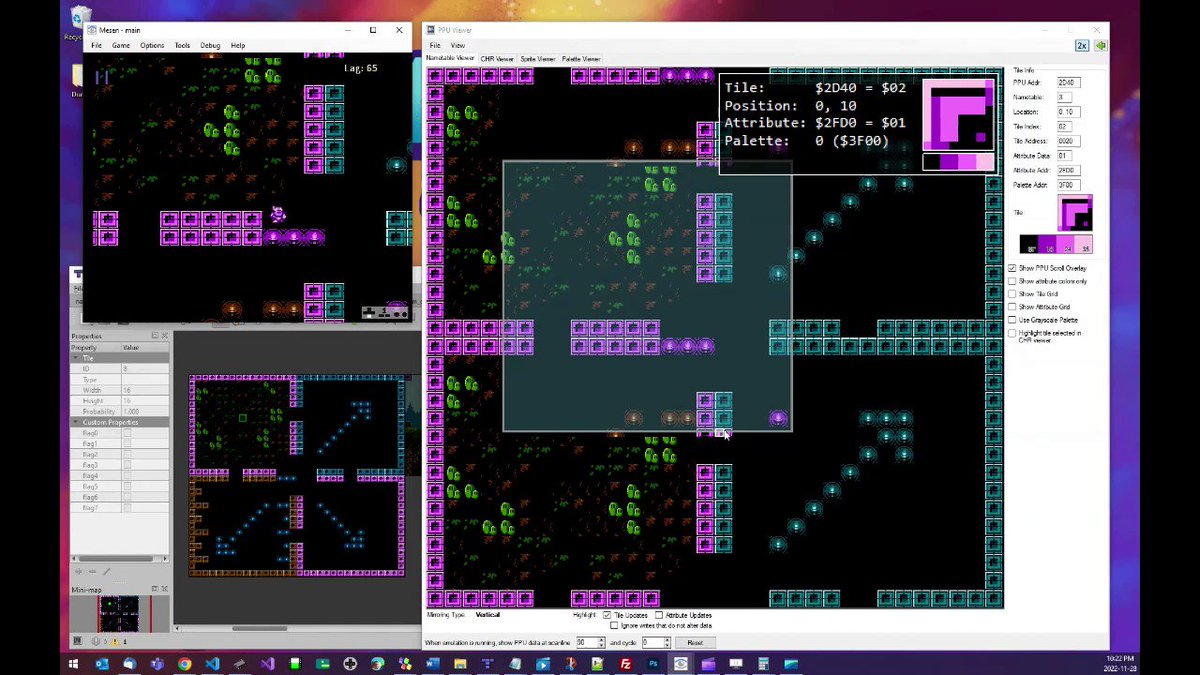
Task: Enable Highlight tile selected in CHR viewer
Action: [x=1012, y=333]
